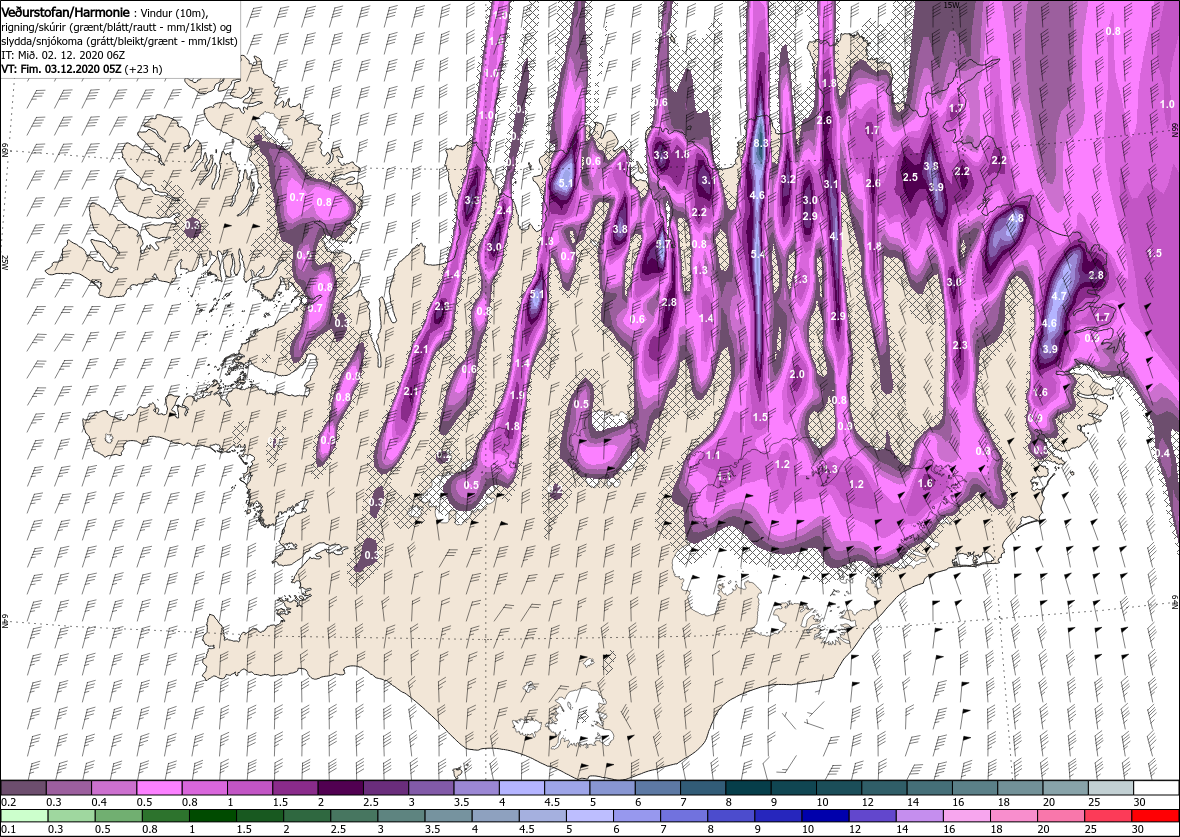Click lower legend swatch between 0.1 and 0.3
Viewport: 1180px width, 837px height.
[25, 816]
